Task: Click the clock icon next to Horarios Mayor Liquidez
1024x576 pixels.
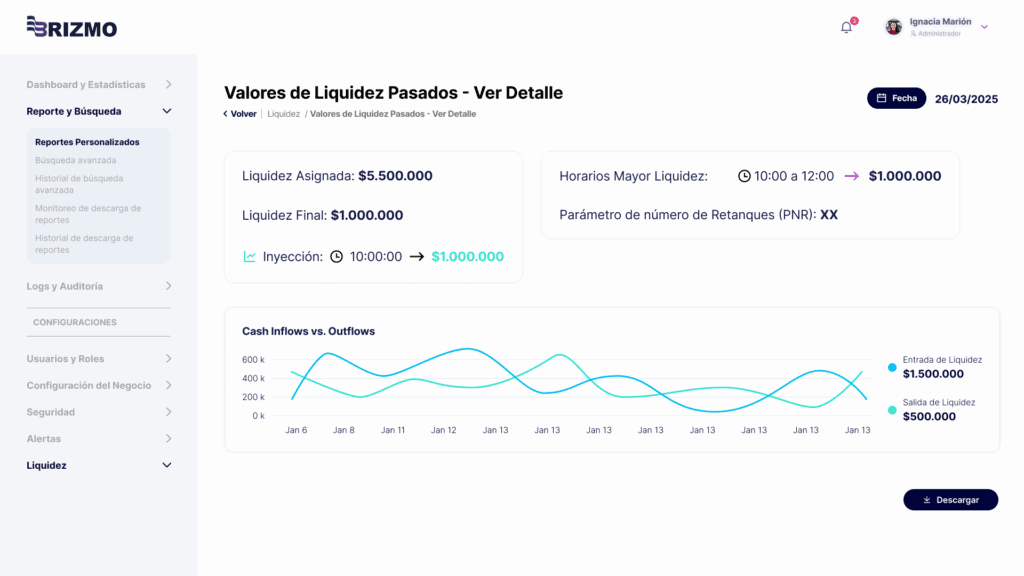Action: (x=743, y=176)
